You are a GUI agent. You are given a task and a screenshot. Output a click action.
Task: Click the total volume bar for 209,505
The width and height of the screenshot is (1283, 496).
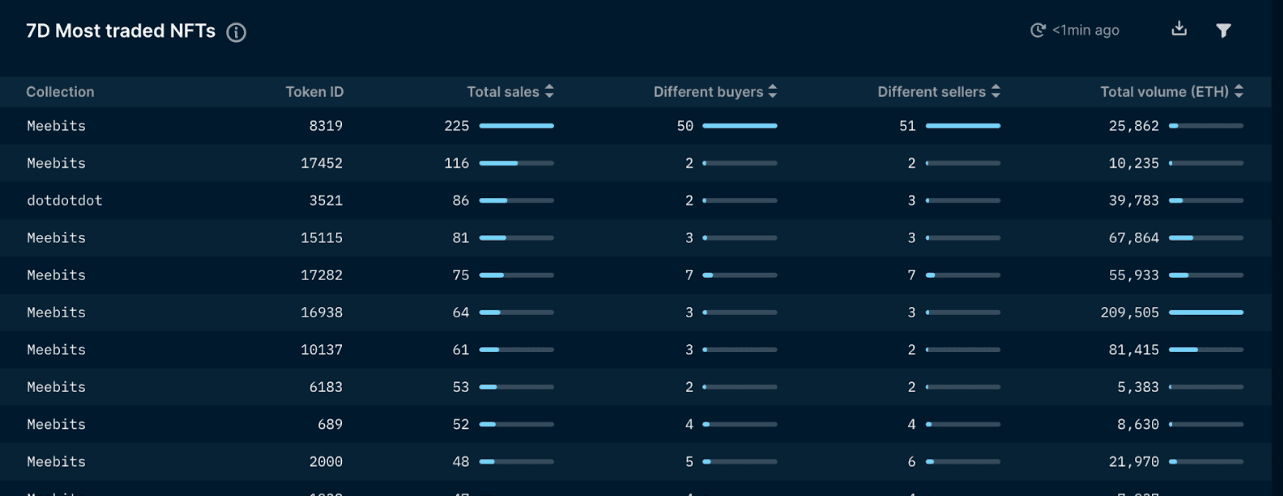tap(1206, 312)
